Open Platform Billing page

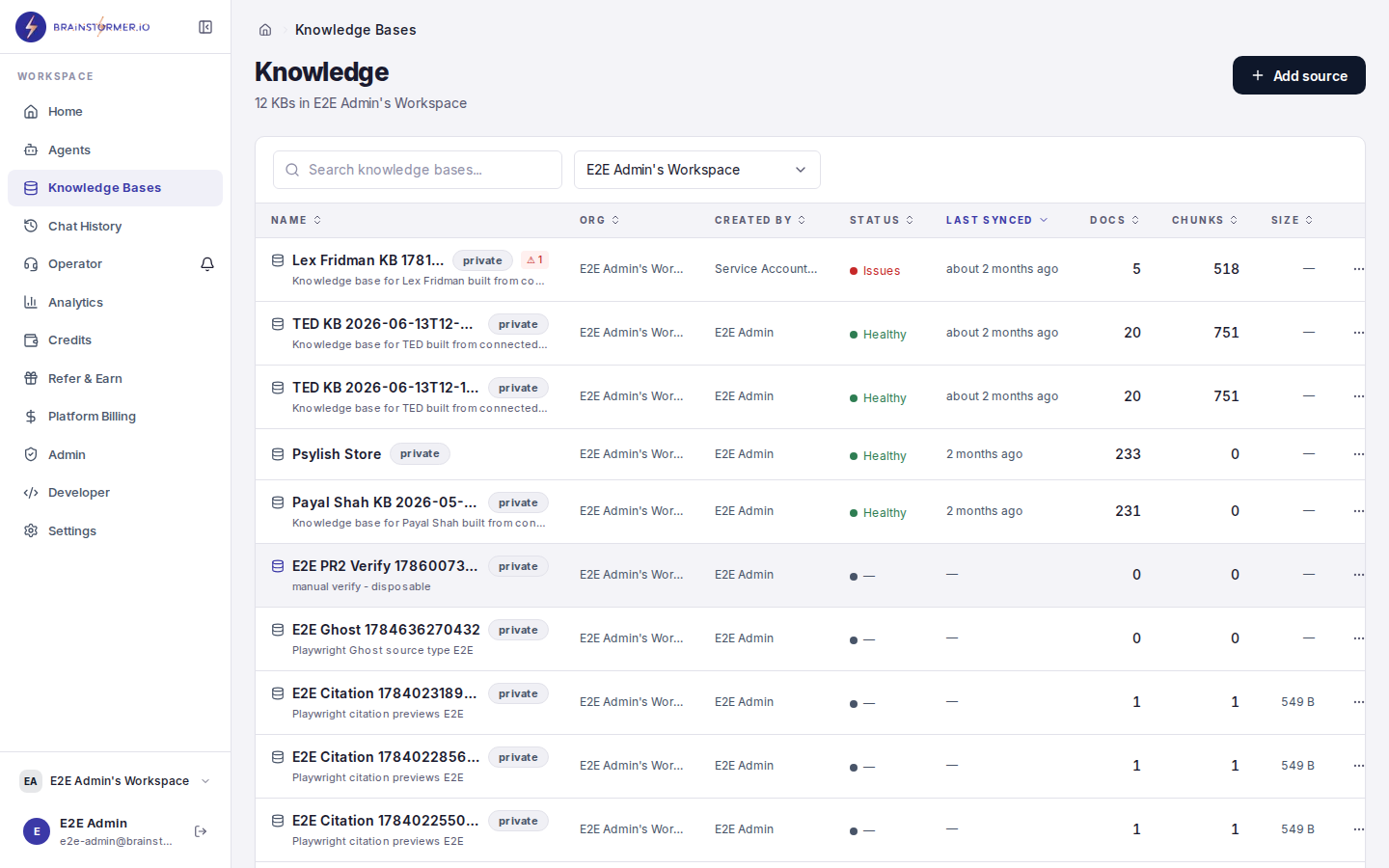(115, 417)
